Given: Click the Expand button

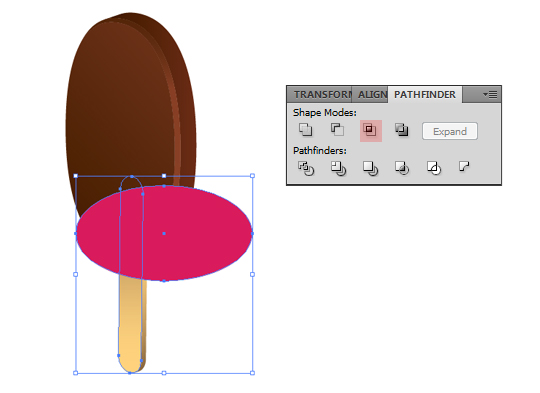Looking at the screenshot, I should (x=450, y=131).
